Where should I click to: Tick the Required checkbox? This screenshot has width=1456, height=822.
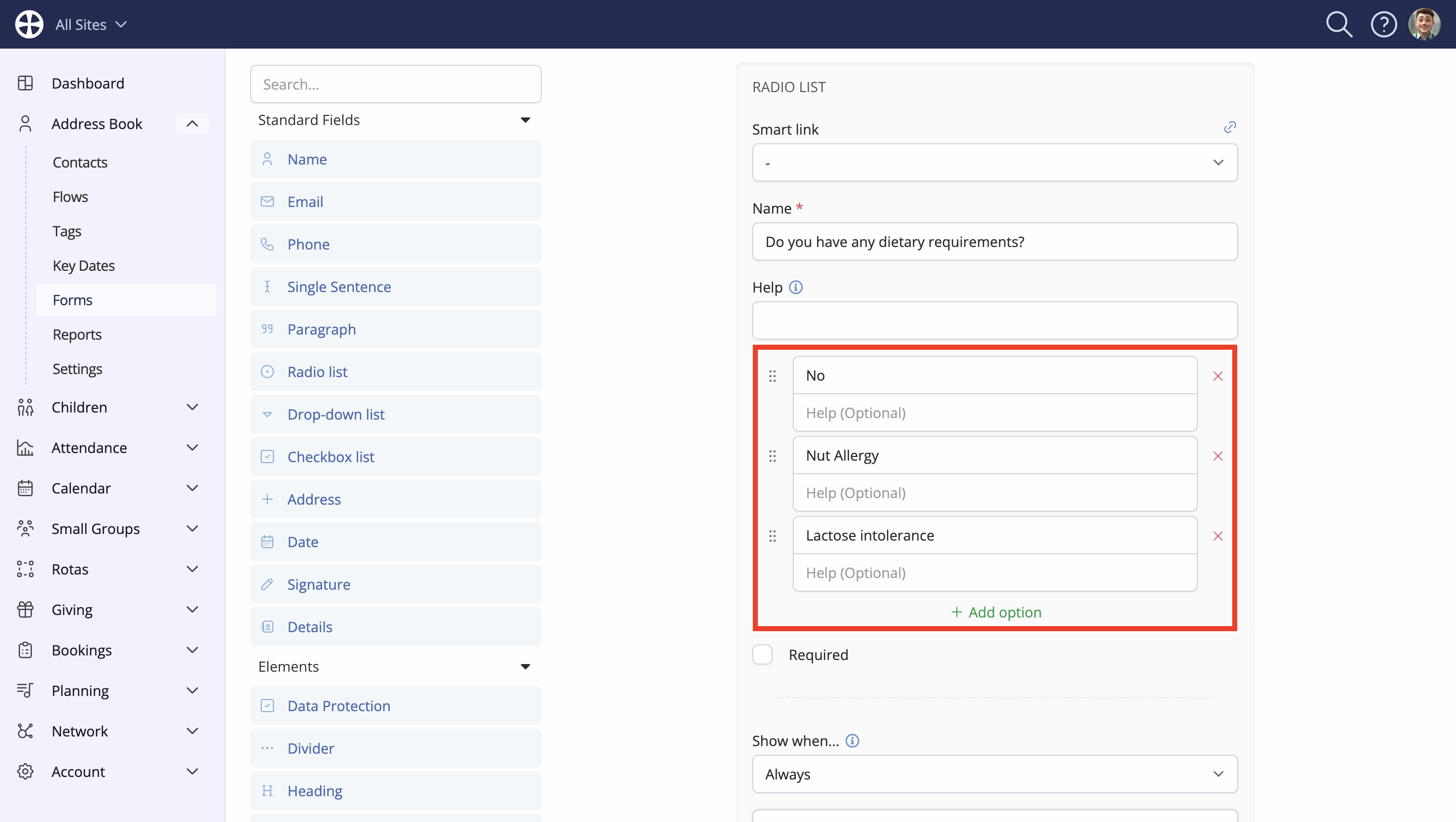(x=762, y=654)
